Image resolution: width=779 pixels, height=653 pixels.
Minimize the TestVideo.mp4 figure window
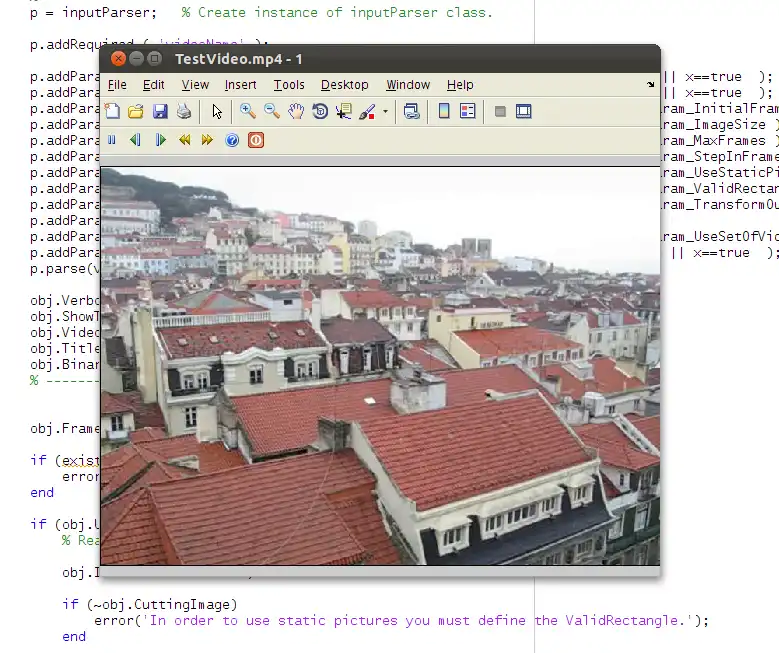pos(136,59)
